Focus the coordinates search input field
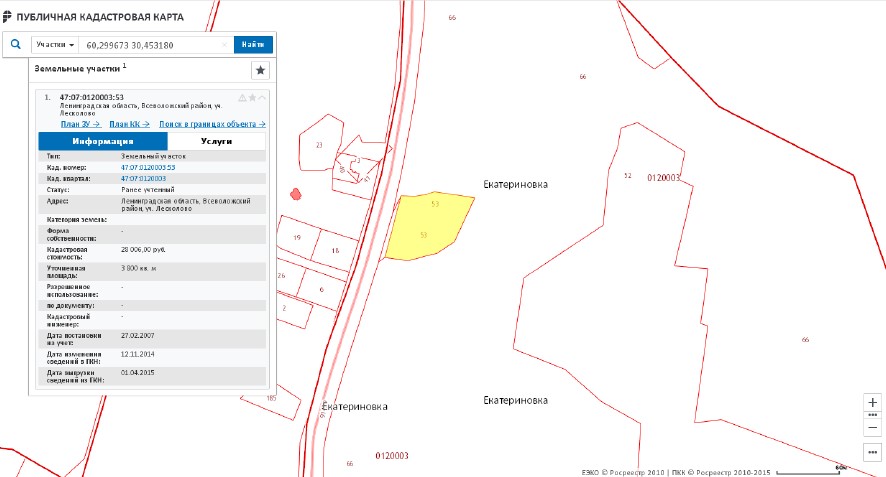The image size is (886, 477). click(151, 45)
